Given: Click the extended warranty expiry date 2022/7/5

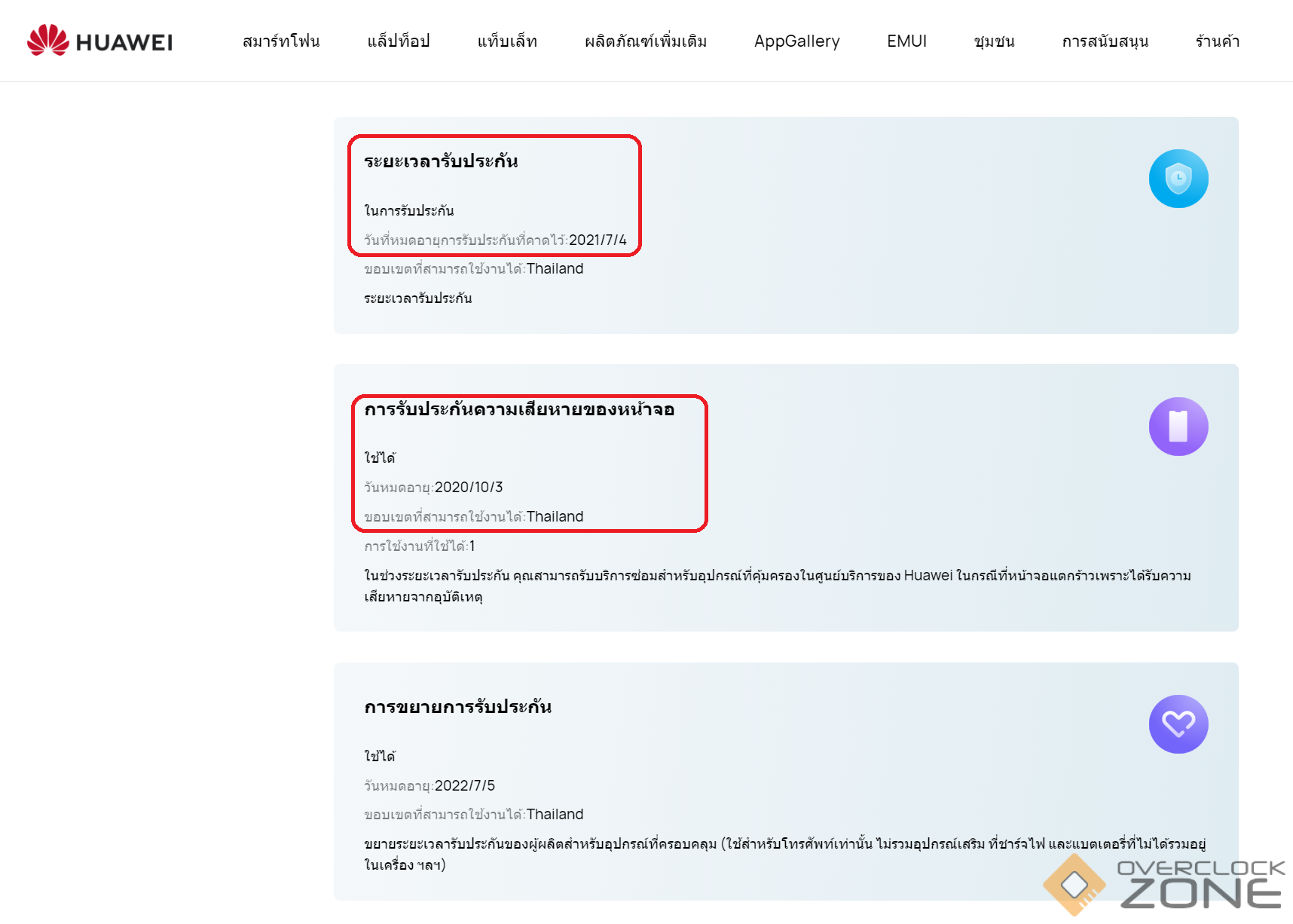Looking at the screenshot, I should (465, 786).
